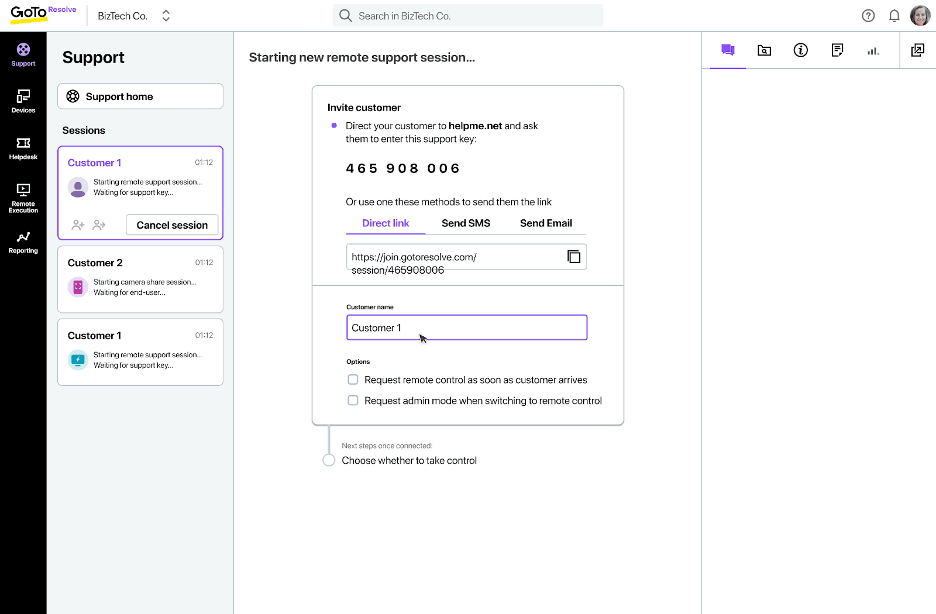Pop out the session window
Screen dimensions: 936x614
tap(917, 49)
